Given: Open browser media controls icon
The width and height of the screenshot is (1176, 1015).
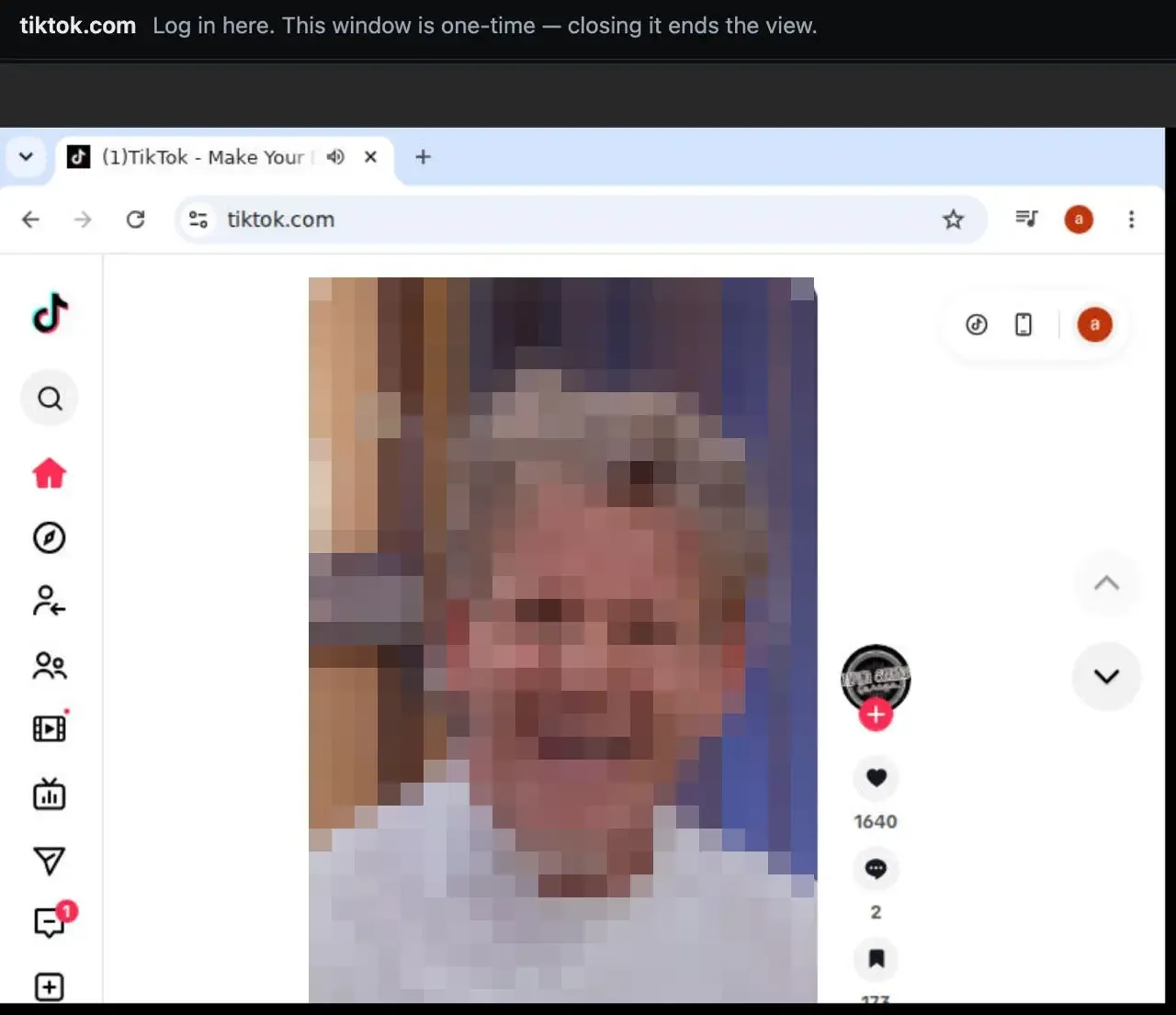Looking at the screenshot, I should [x=1026, y=219].
